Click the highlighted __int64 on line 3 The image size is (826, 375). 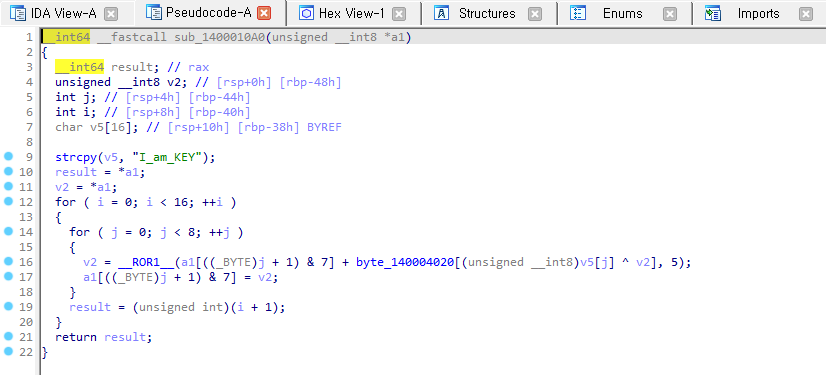point(80,67)
